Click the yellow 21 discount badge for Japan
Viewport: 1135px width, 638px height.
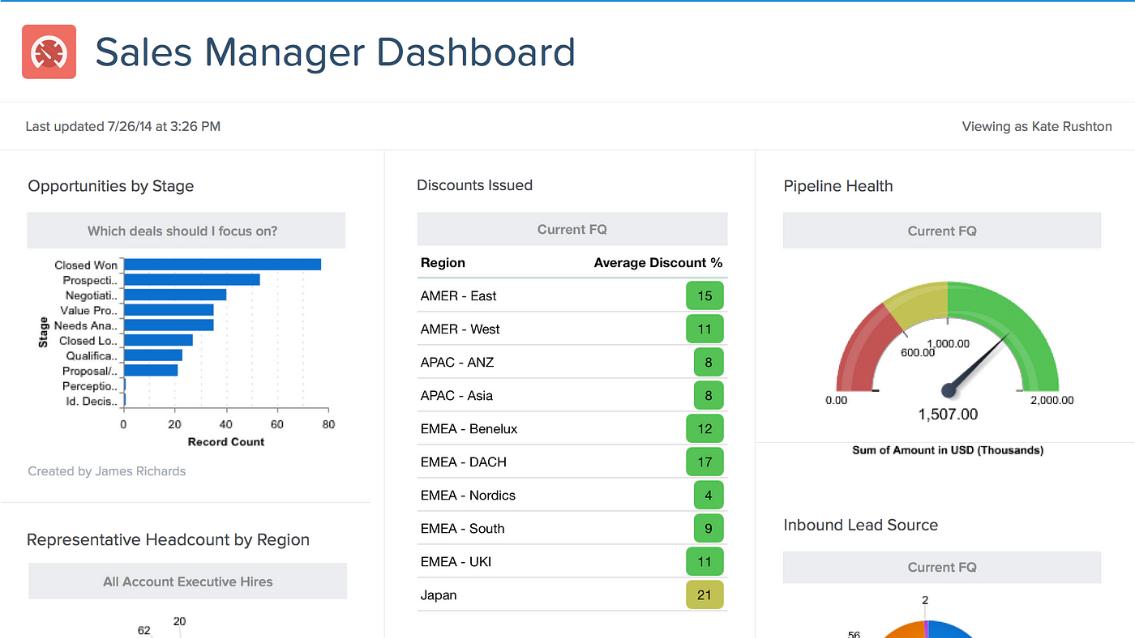704,595
